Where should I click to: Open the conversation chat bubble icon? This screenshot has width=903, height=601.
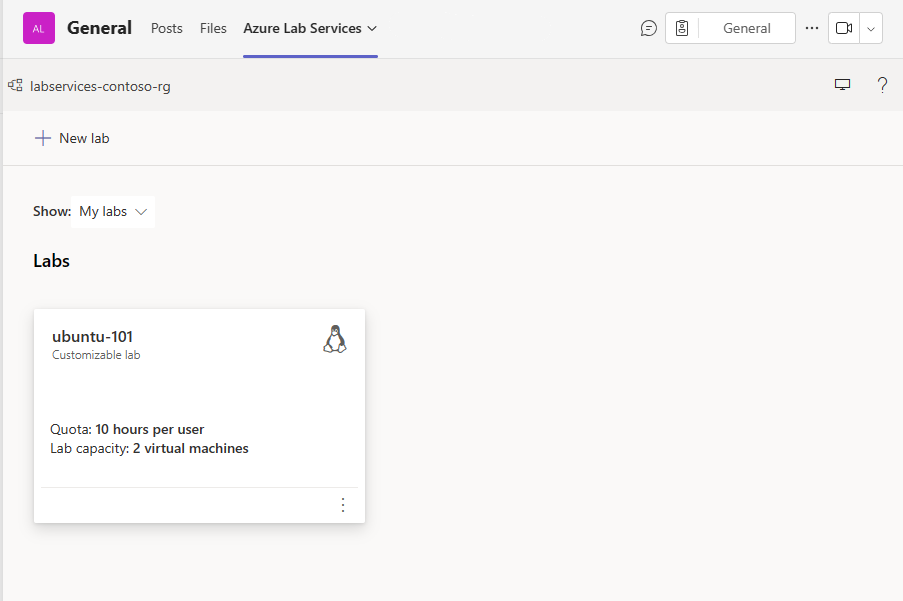coord(648,28)
